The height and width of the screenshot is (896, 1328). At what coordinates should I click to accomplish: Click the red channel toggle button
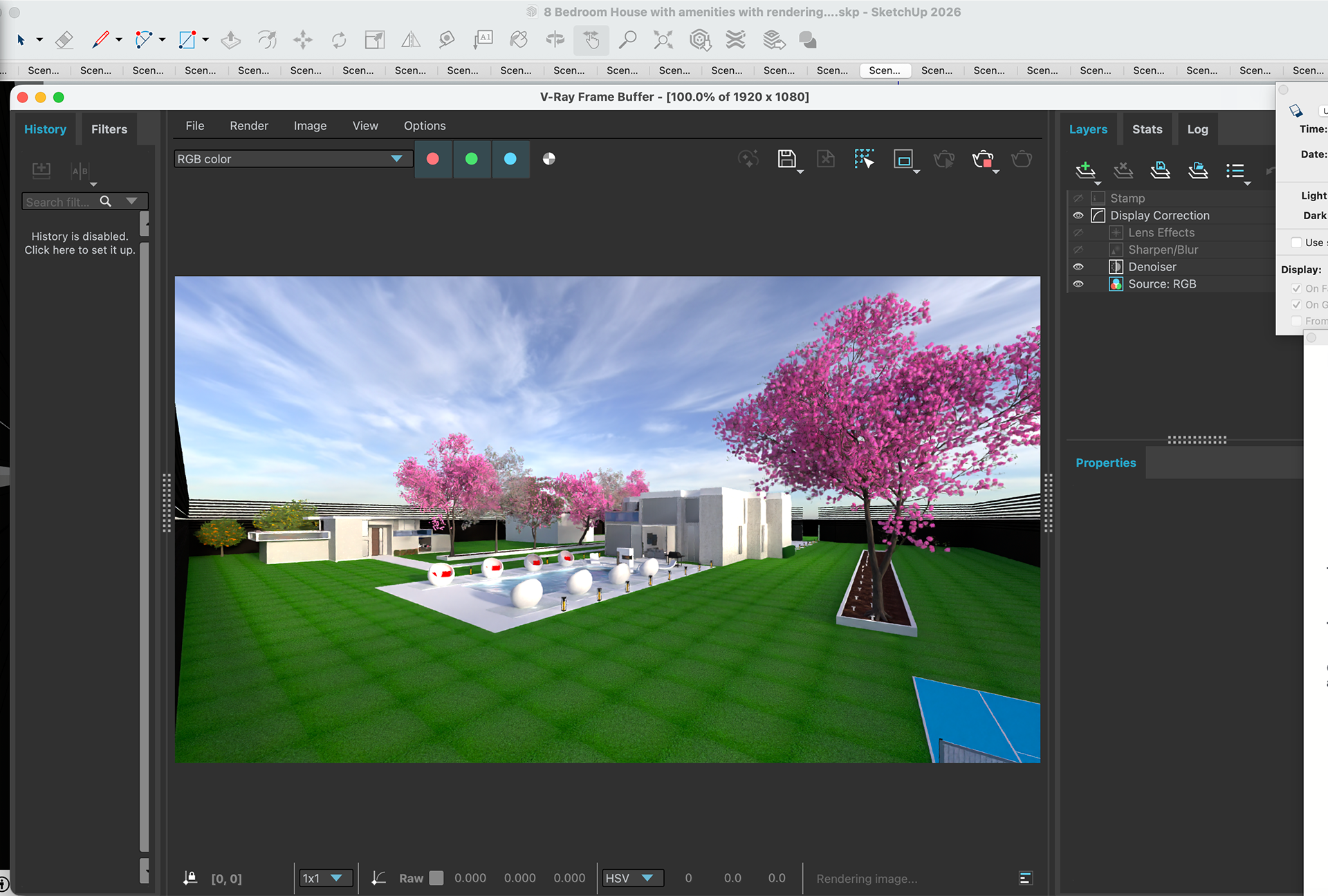pos(433,159)
